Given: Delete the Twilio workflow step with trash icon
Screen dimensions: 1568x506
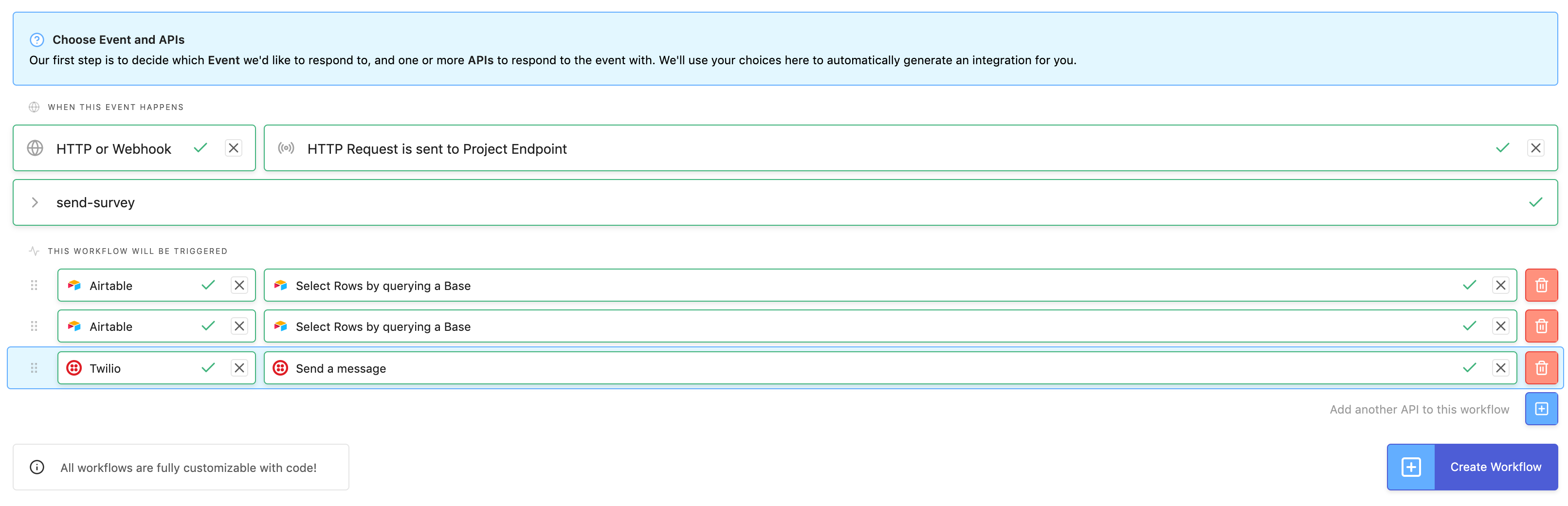Looking at the screenshot, I should pyautogui.click(x=1541, y=368).
